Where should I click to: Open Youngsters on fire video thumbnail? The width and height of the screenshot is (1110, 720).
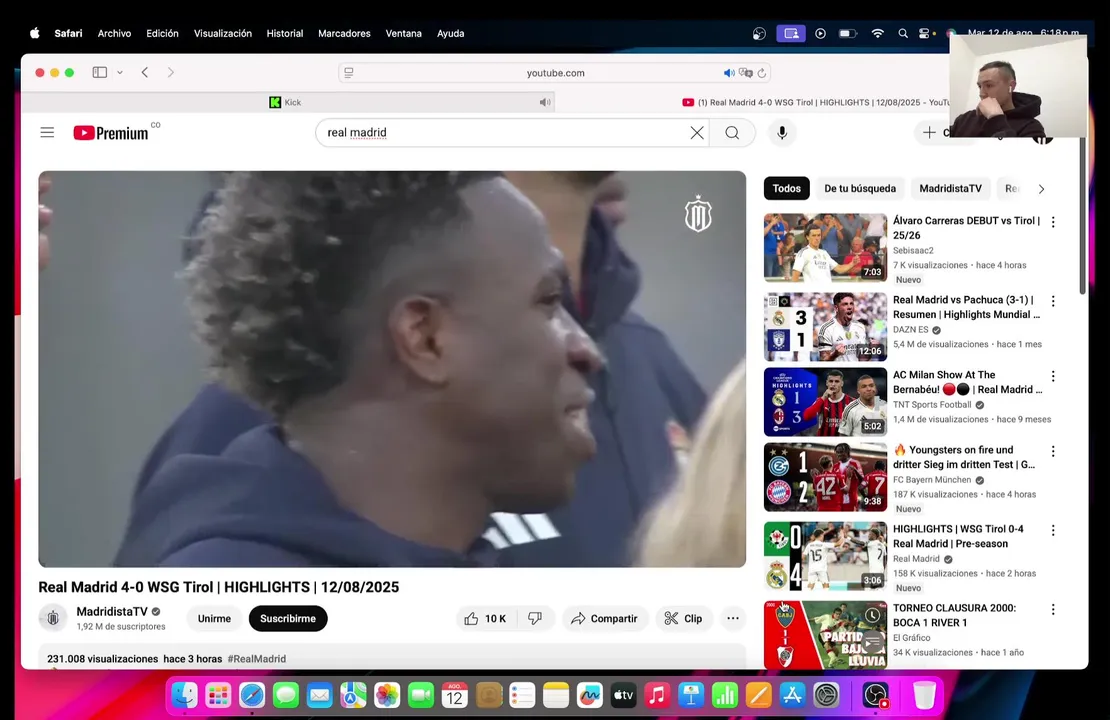825,477
